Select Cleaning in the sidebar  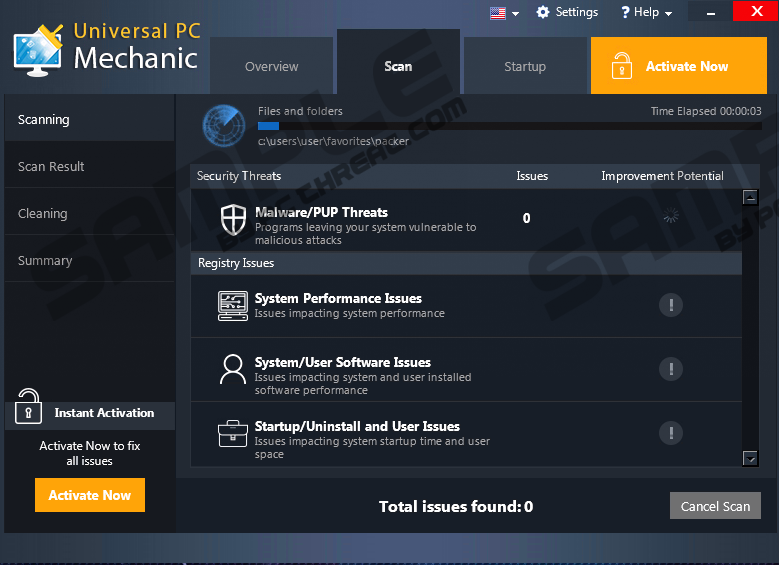89,213
